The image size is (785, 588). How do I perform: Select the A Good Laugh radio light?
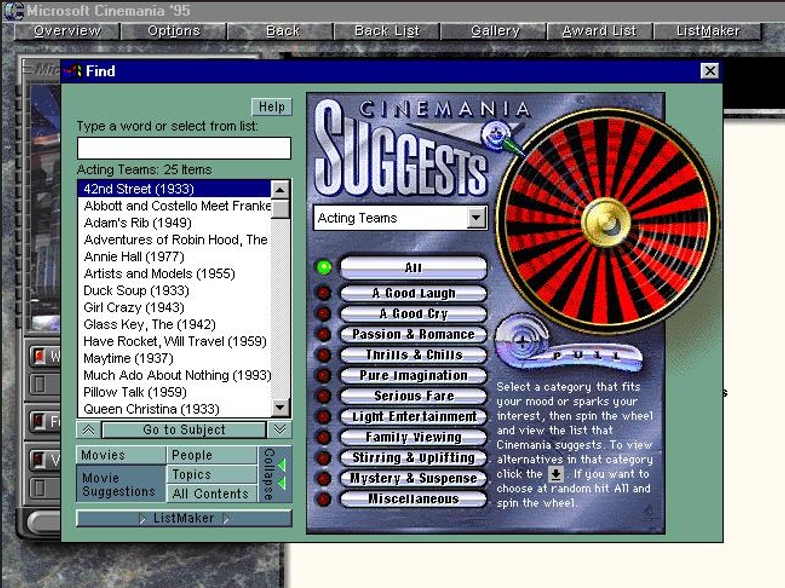tap(324, 293)
